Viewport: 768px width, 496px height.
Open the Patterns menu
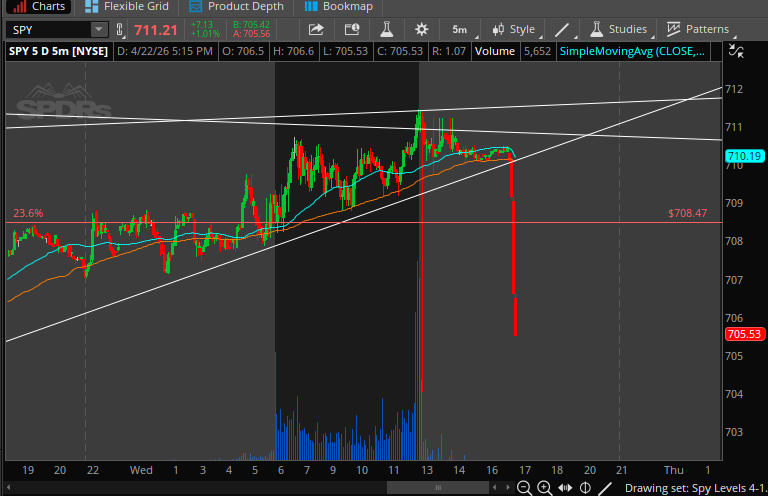tap(698, 29)
